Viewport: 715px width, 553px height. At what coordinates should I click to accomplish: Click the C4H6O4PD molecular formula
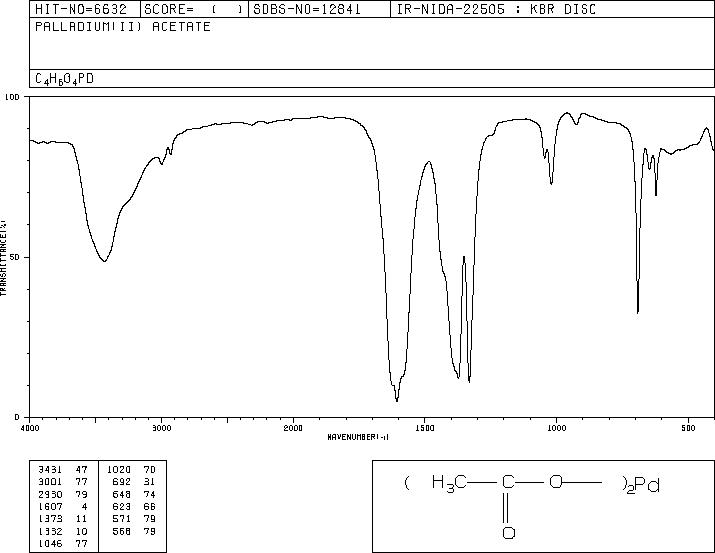pyautogui.click(x=64, y=79)
